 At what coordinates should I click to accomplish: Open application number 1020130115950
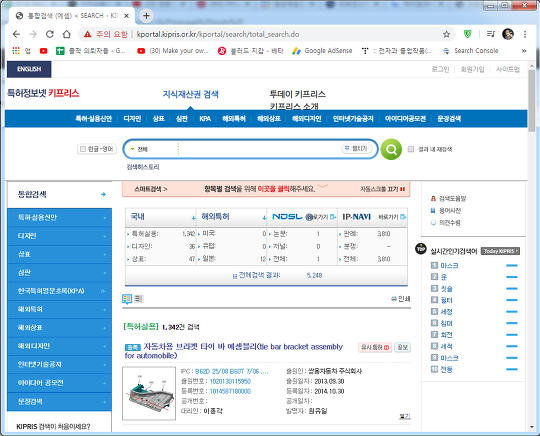pyautogui.click(x=230, y=381)
